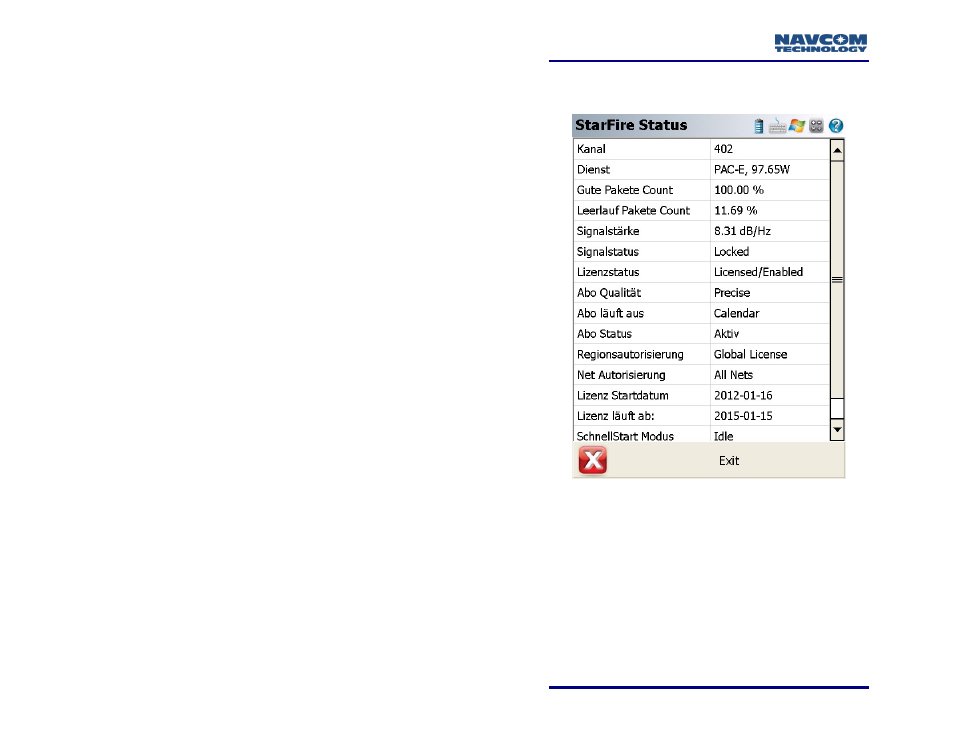Open the blue help question mark

click(x=836, y=126)
